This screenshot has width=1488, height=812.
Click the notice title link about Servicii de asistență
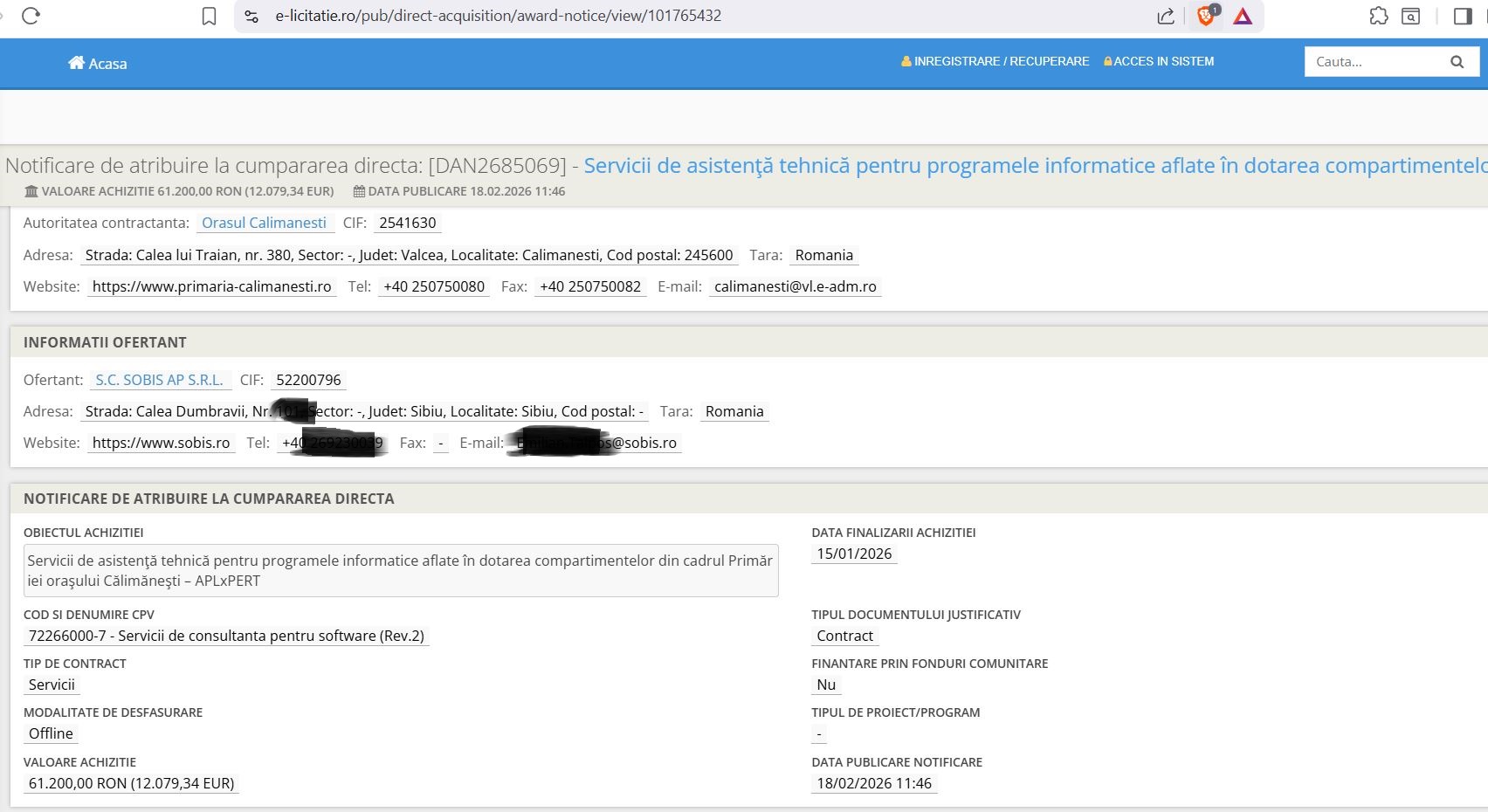pyautogui.click(x=1030, y=166)
